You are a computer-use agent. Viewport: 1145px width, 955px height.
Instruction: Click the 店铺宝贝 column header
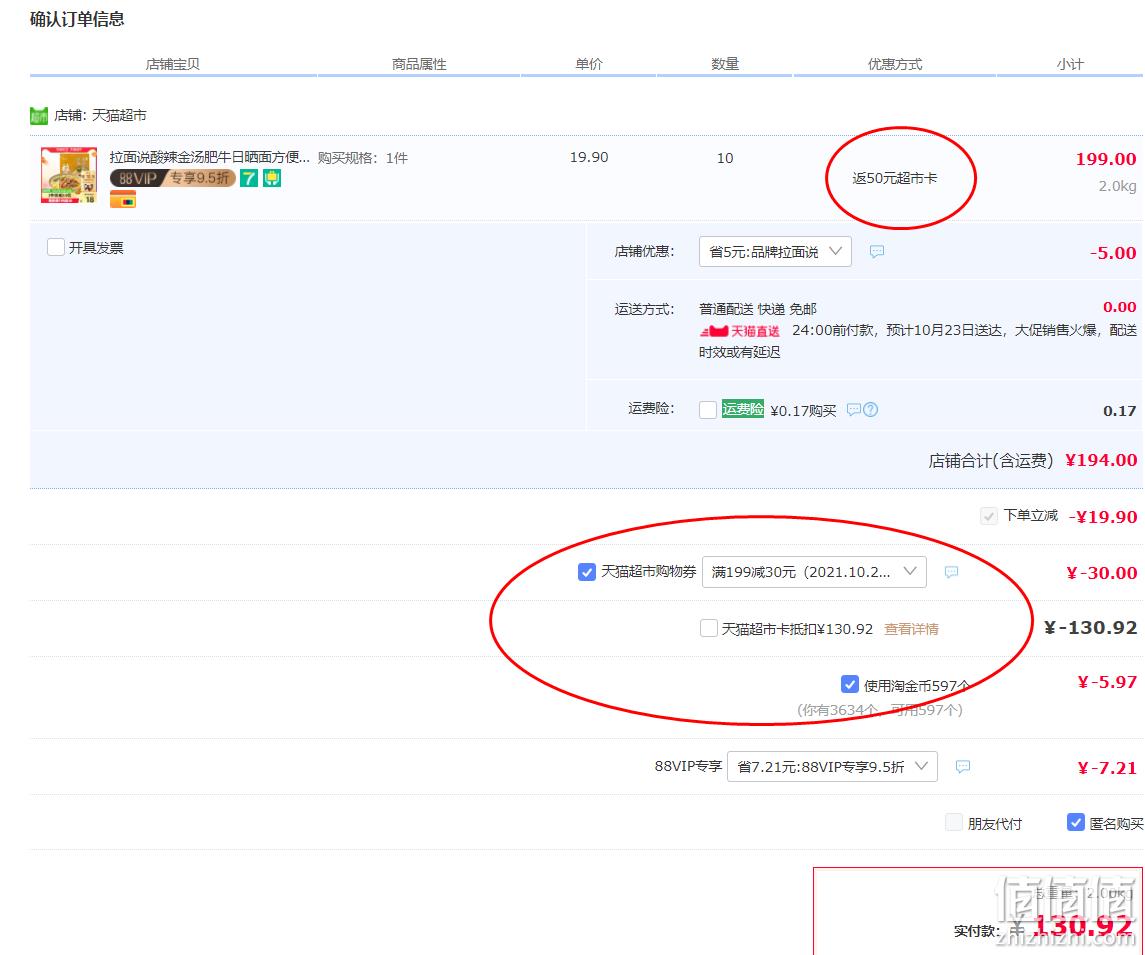click(172, 64)
